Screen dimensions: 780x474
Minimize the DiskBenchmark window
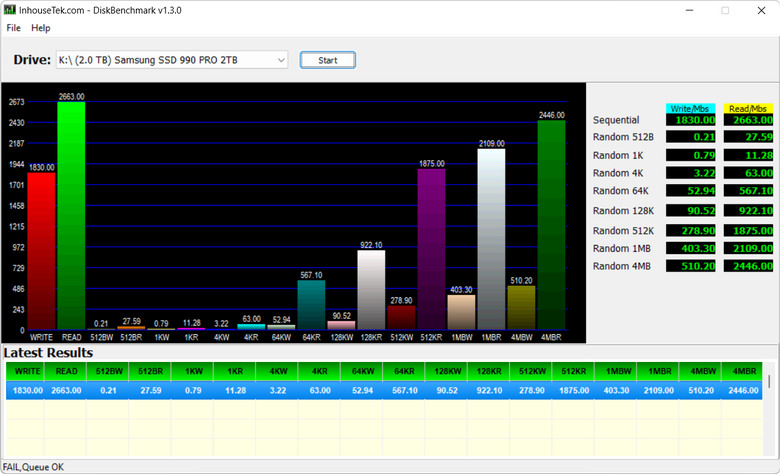(689, 10)
